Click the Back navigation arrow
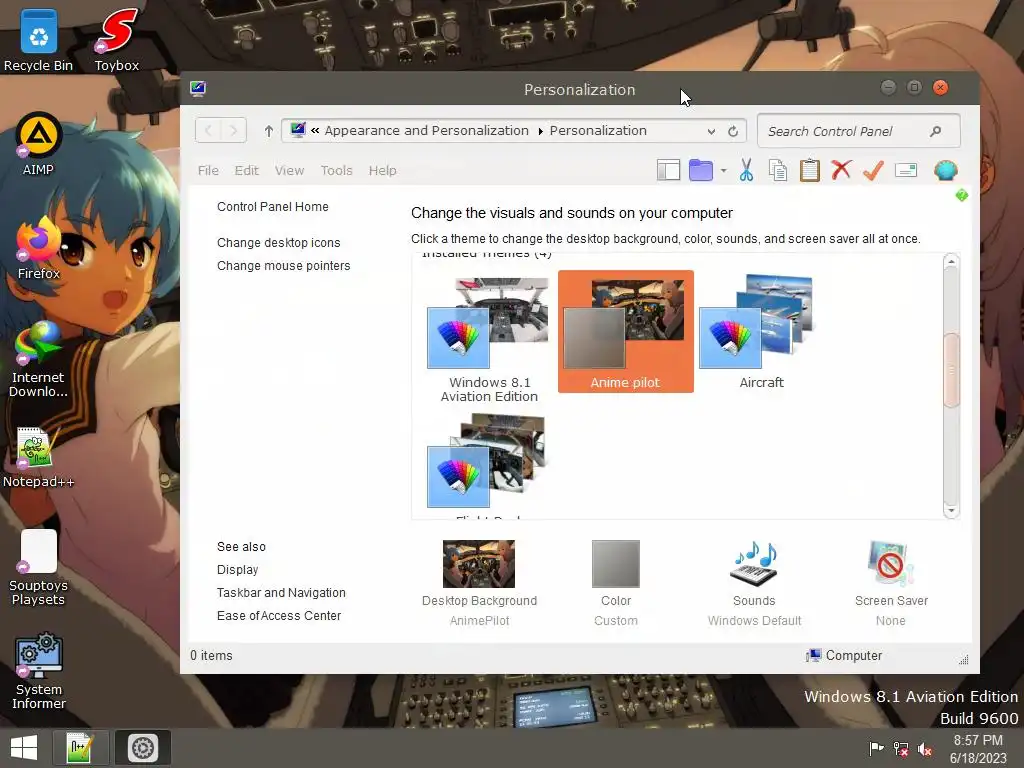Image resolution: width=1024 pixels, height=768 pixels. 208,131
